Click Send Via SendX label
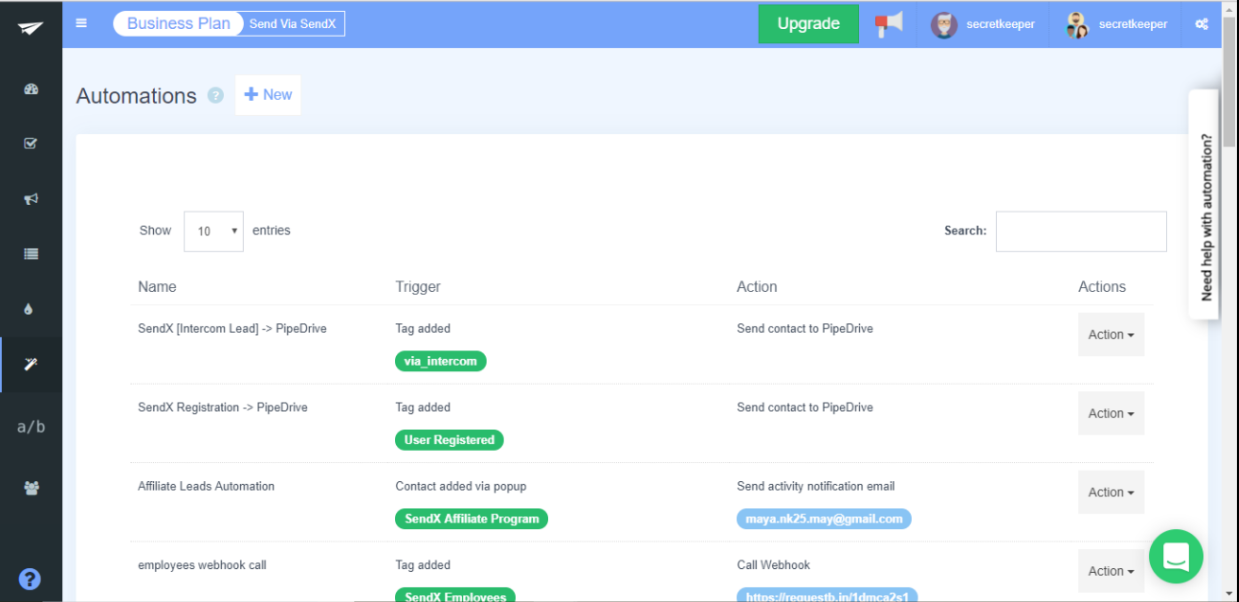1239x602 pixels. tap(293, 24)
